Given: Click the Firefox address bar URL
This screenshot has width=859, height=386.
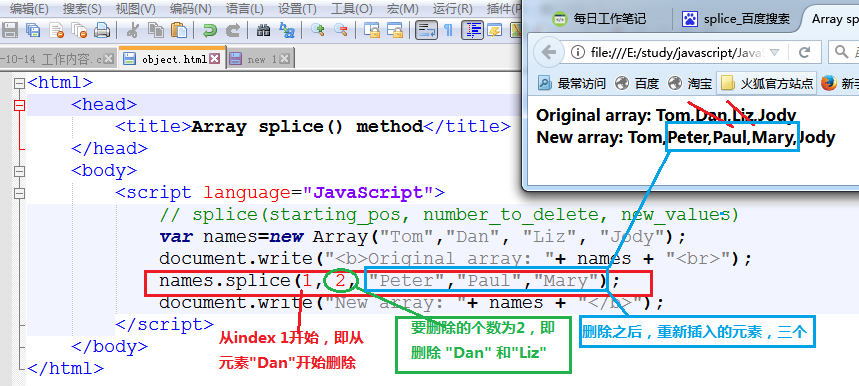Looking at the screenshot, I should 677,53.
